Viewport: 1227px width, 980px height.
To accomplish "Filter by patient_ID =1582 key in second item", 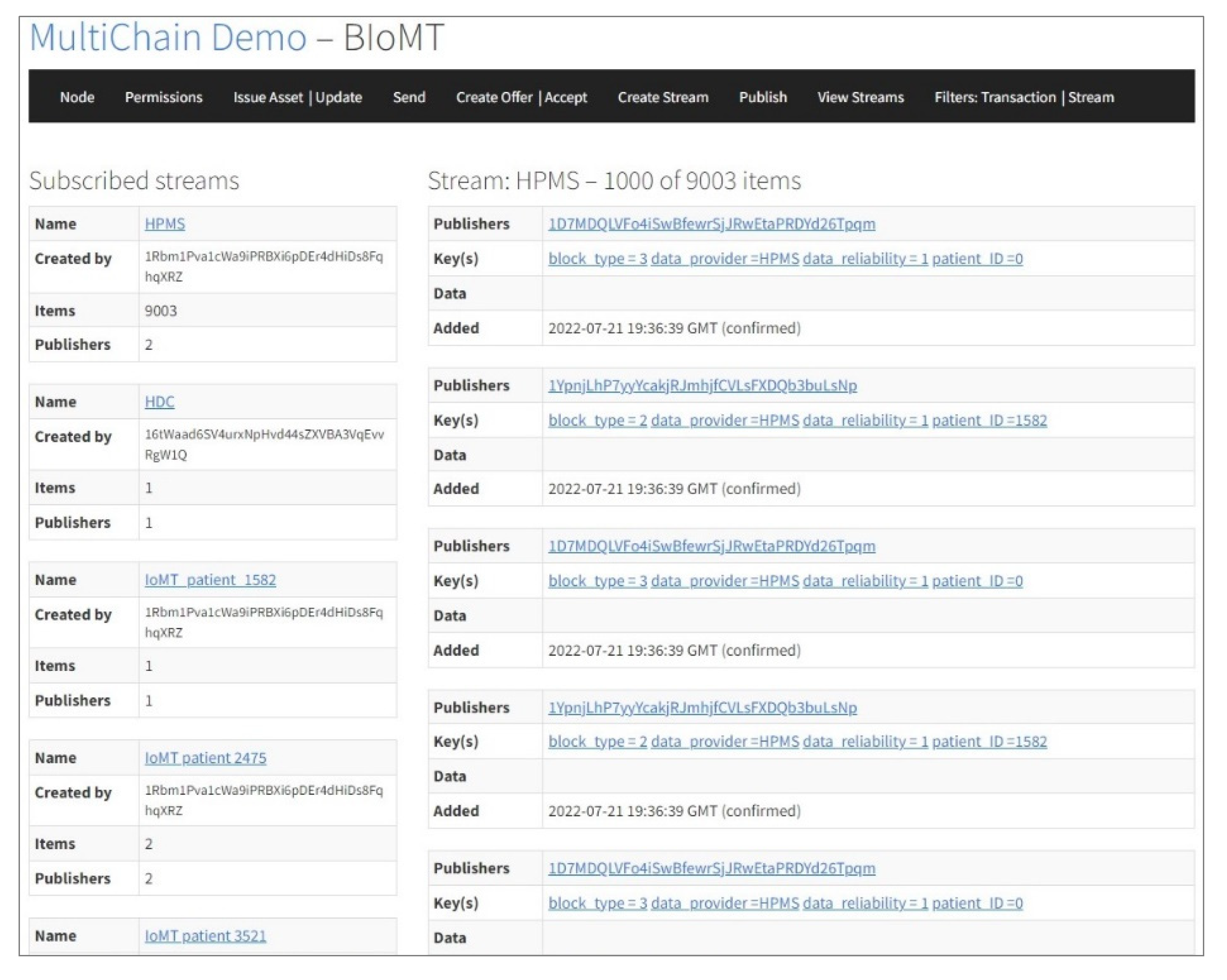I will 989,420.
